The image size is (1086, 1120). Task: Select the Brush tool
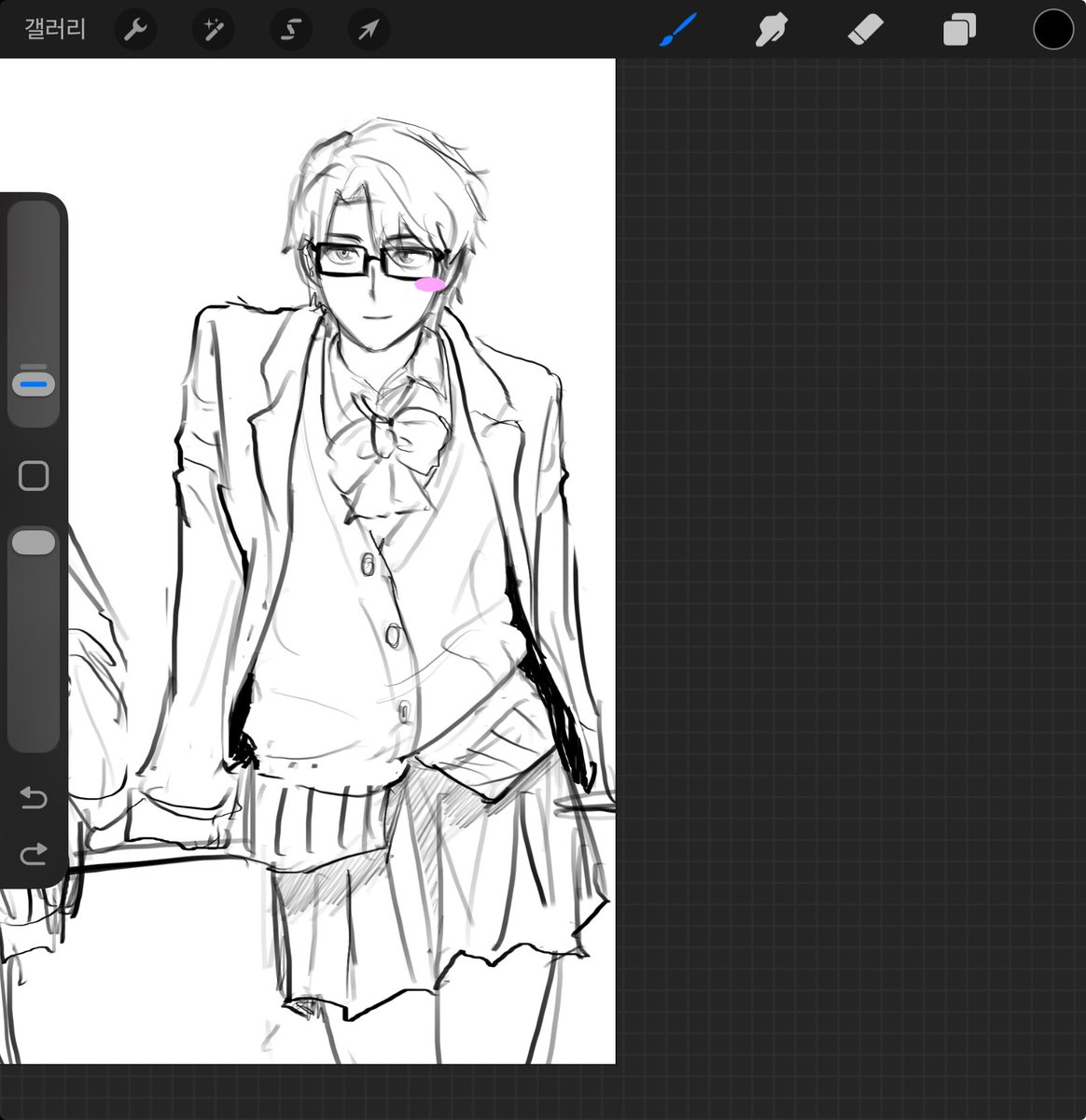click(678, 30)
